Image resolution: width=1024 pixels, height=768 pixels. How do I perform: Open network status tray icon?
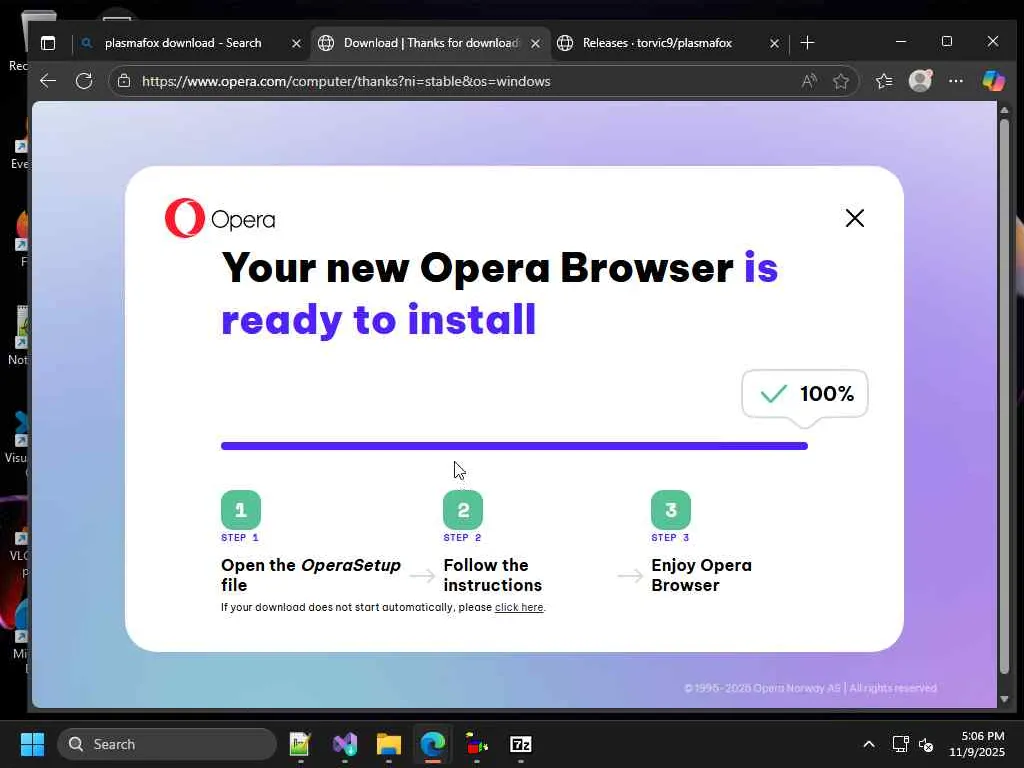coord(901,744)
